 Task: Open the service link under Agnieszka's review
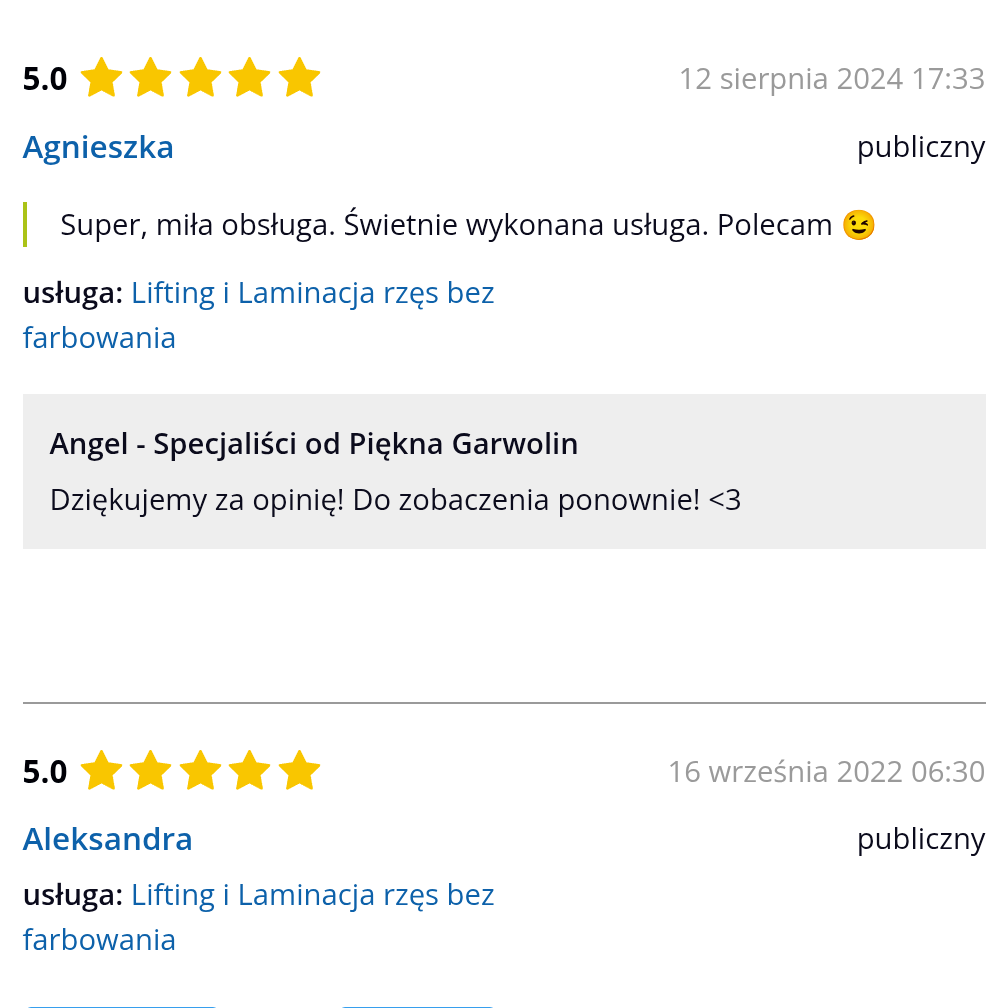312,292
